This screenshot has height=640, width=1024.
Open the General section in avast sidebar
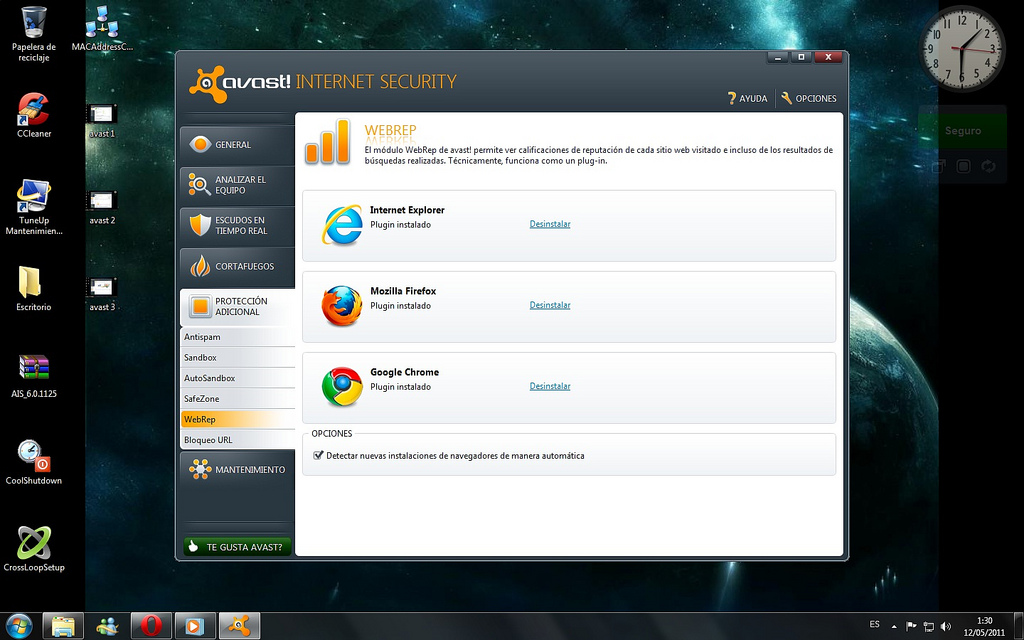(x=238, y=144)
